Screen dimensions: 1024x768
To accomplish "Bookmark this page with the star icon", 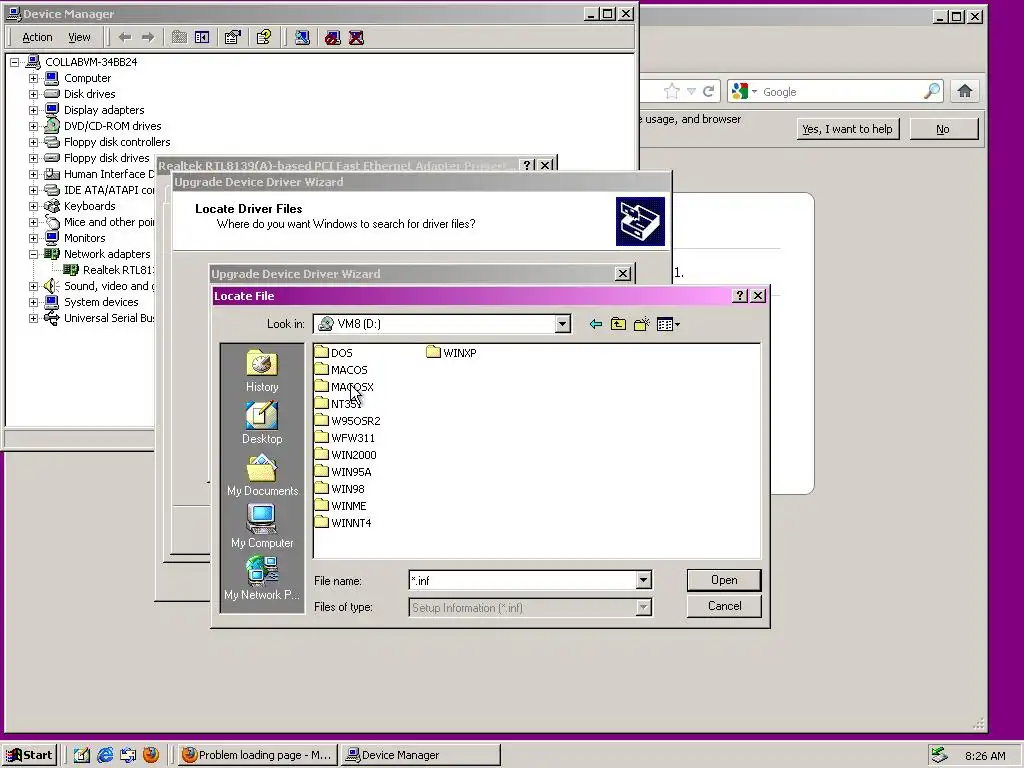I will pos(671,91).
